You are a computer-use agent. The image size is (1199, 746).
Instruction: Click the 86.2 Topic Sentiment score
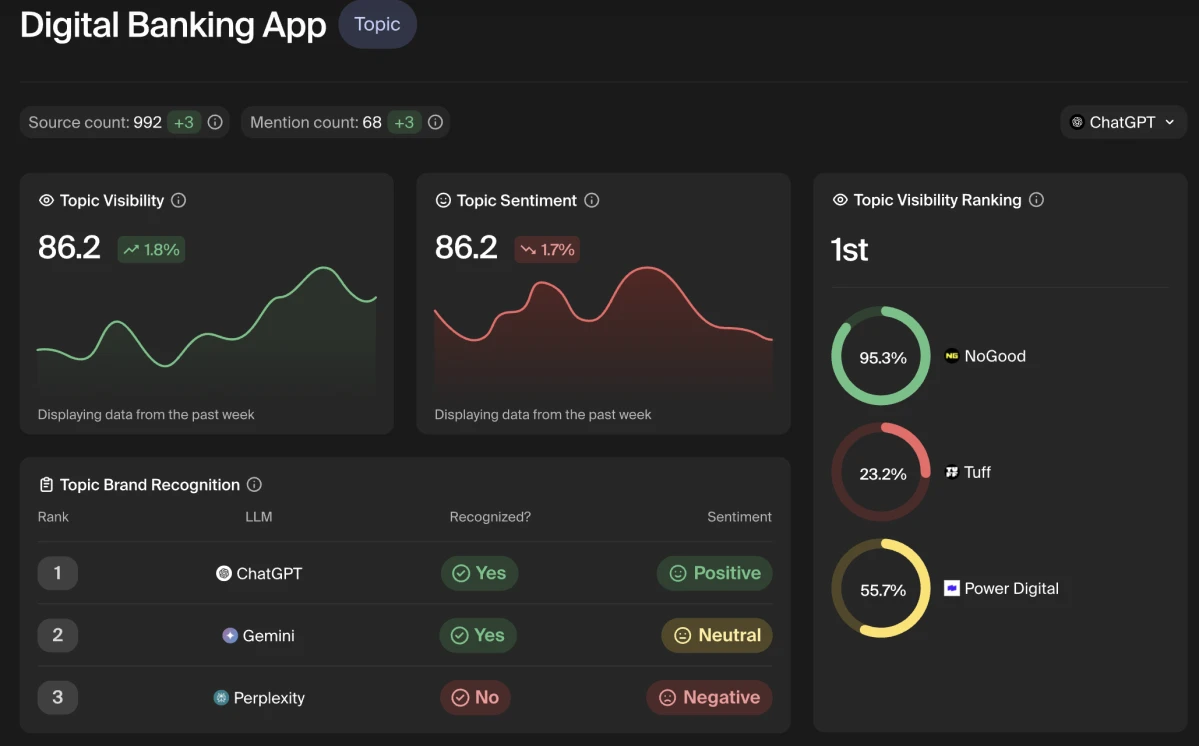[466, 248]
